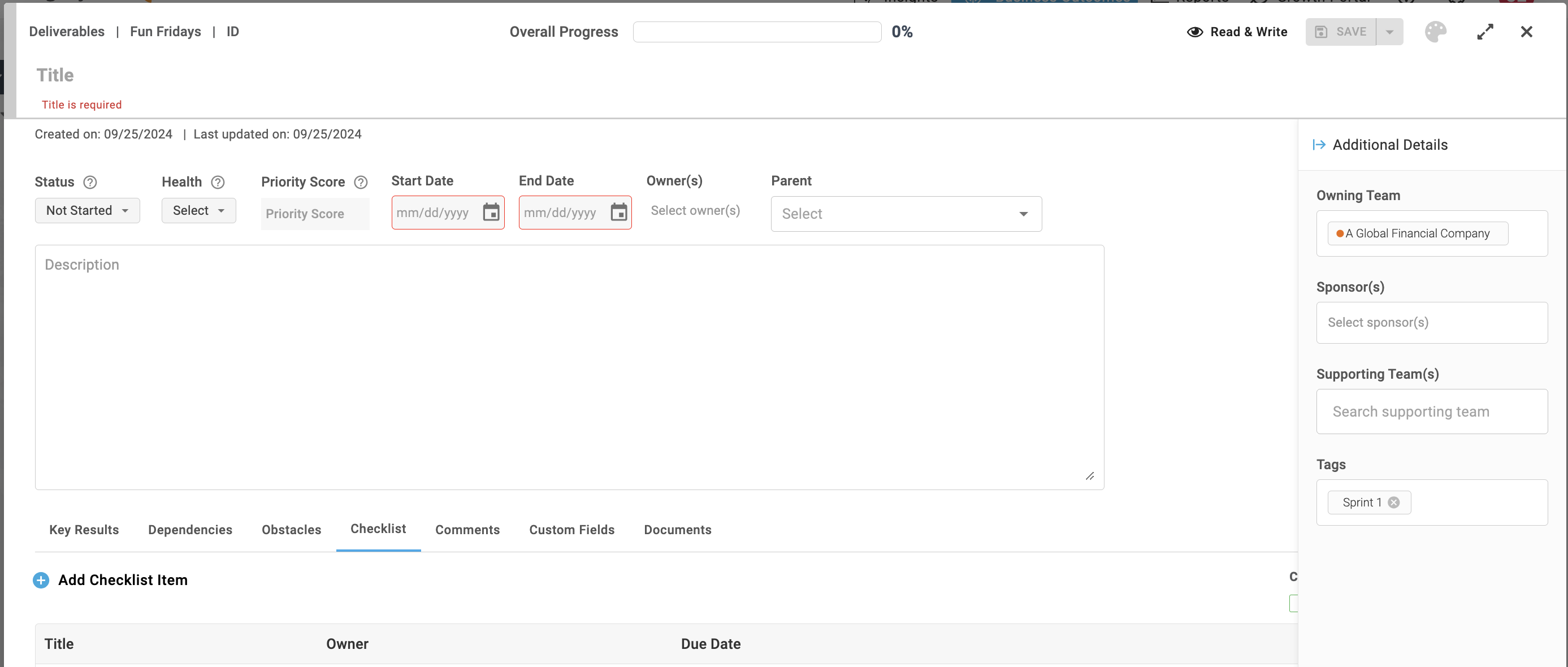Screen dimensions: 1568x667
Task: Click the SAVE button
Action: [1340, 32]
